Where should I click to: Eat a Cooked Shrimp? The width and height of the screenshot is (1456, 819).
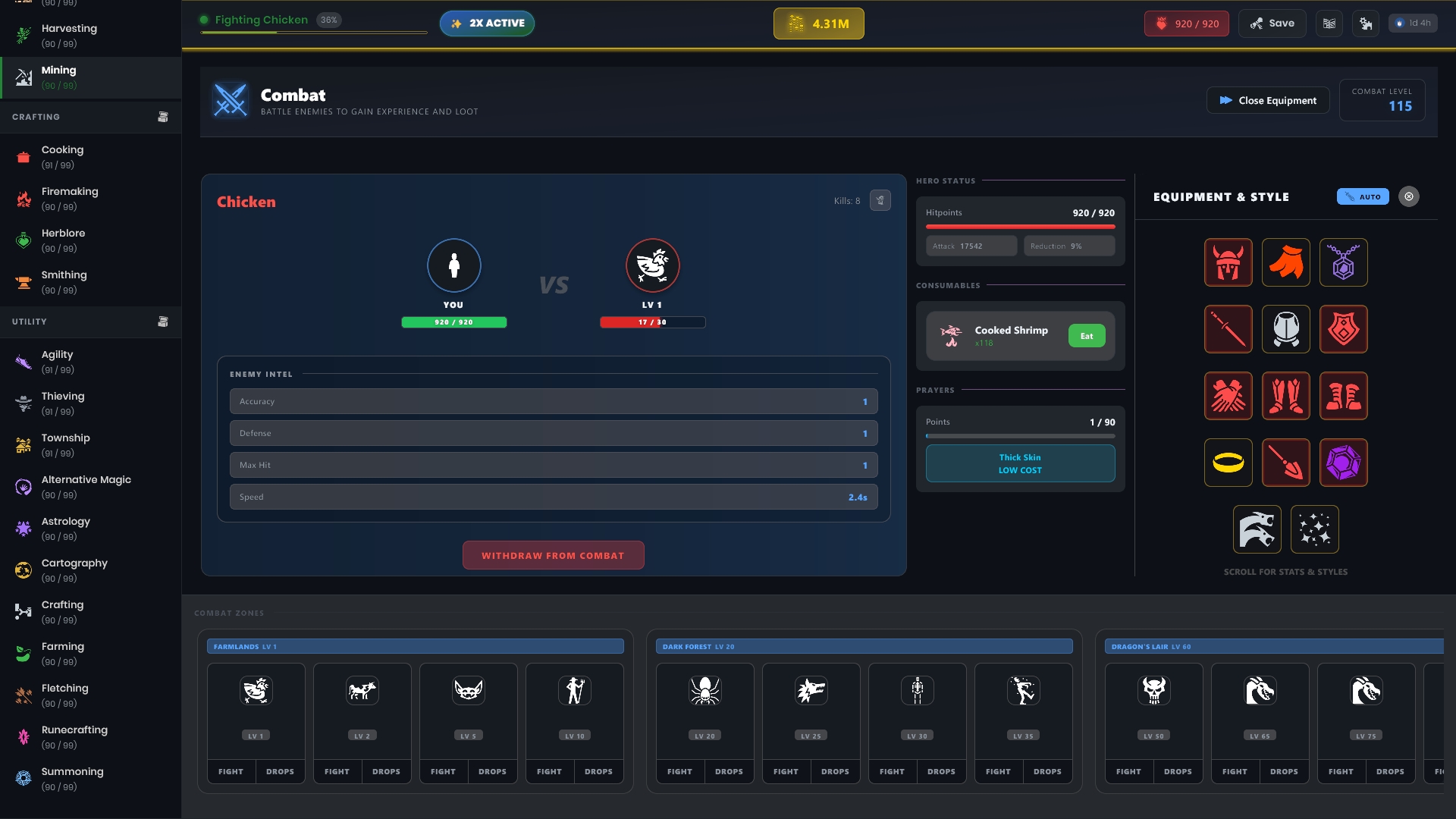1086,336
